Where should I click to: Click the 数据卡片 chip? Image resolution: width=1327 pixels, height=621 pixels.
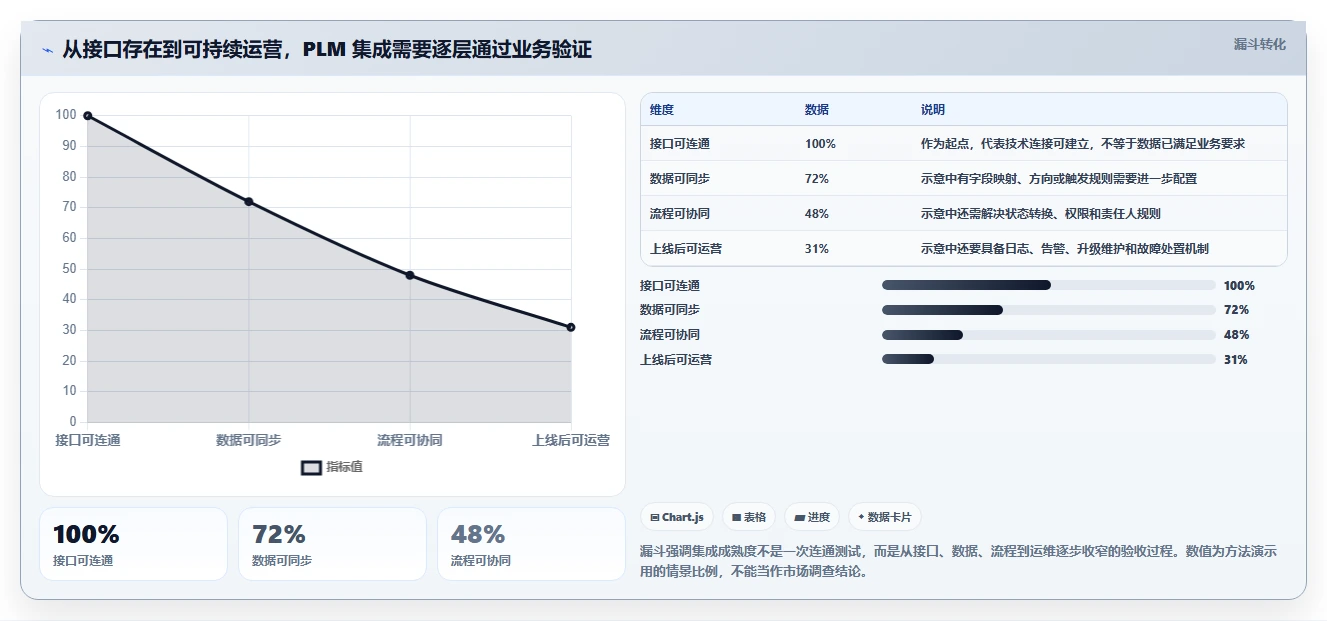pyautogui.click(x=885, y=517)
